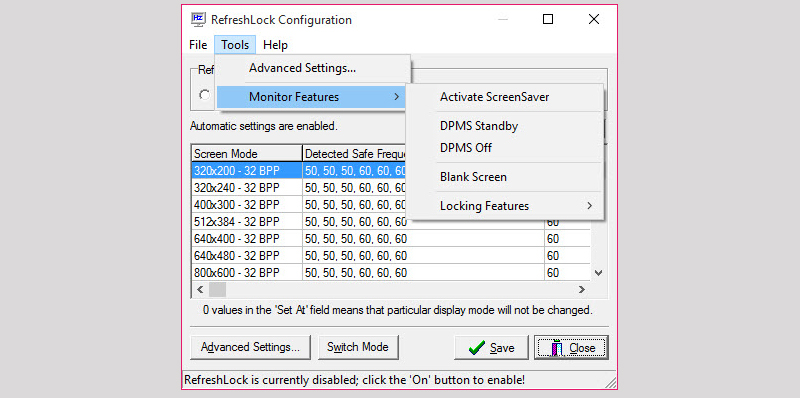
Task: Close the open Tools menu
Action: click(235, 45)
